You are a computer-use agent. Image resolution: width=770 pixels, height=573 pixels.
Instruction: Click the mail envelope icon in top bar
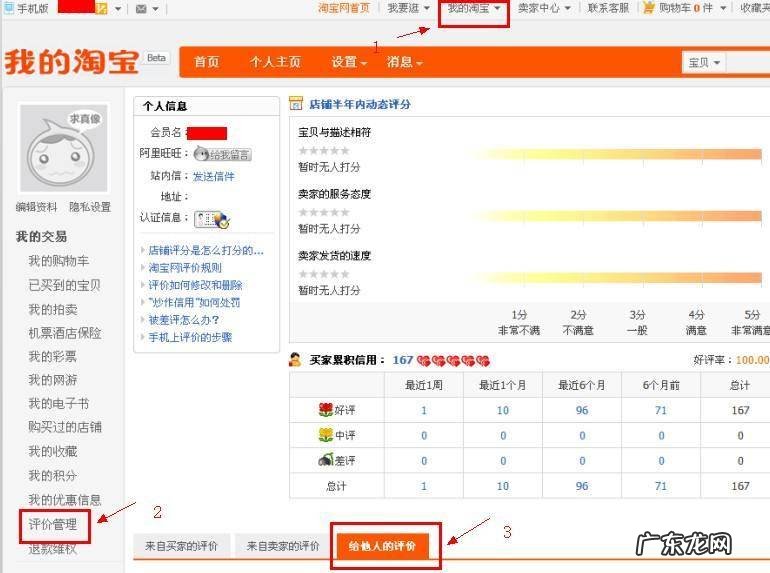pos(141,9)
